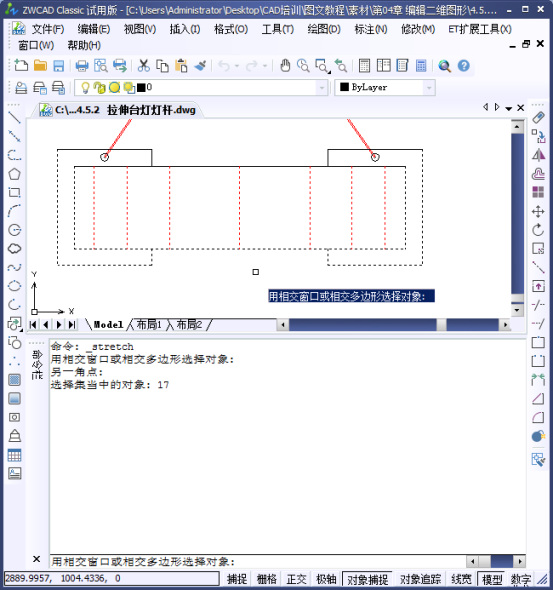Select the Erase tool
This screenshot has width=554, height=590.
pyautogui.click(x=538, y=118)
